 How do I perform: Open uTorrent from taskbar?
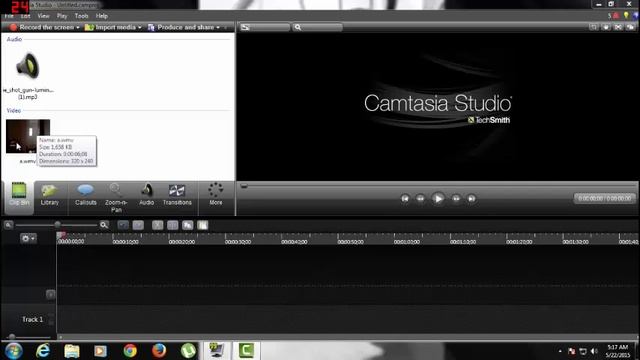[x=188, y=351]
